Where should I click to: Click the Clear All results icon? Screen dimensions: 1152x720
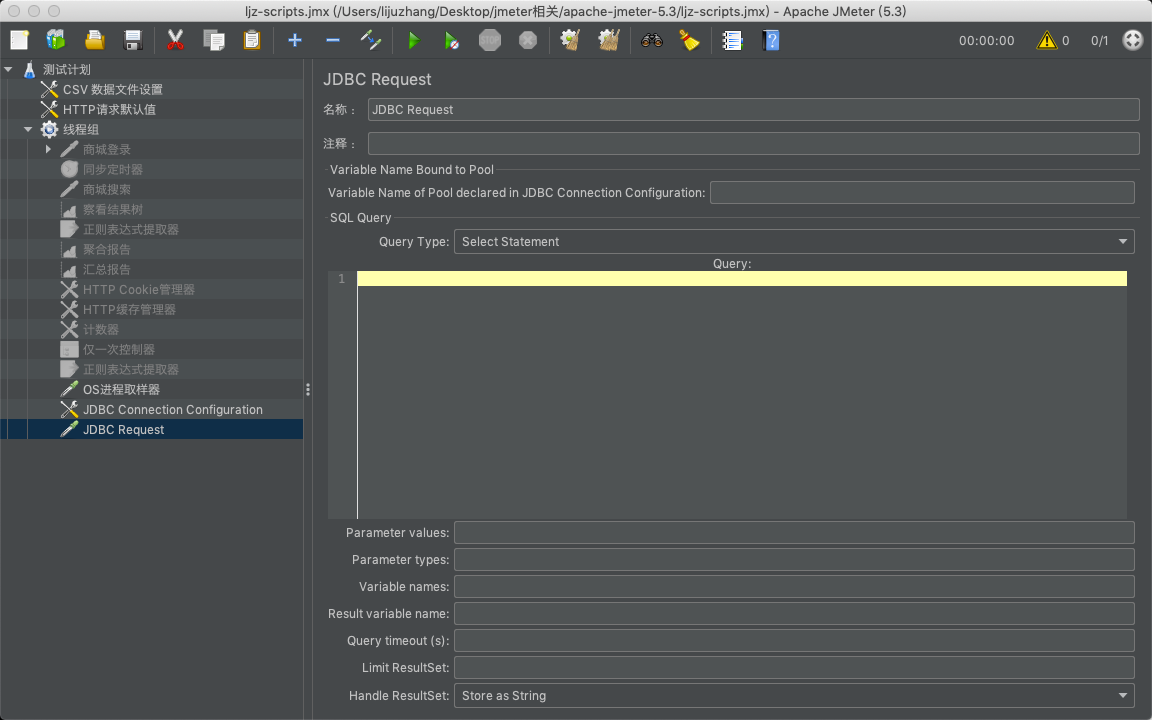[609, 40]
